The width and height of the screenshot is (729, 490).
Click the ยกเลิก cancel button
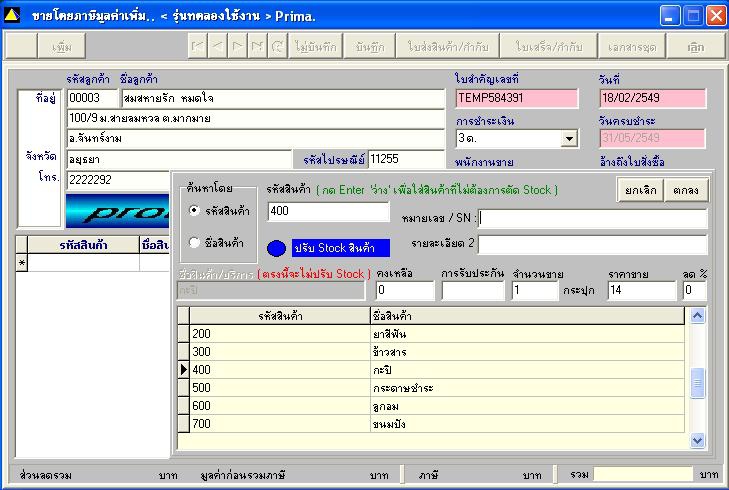point(638,189)
